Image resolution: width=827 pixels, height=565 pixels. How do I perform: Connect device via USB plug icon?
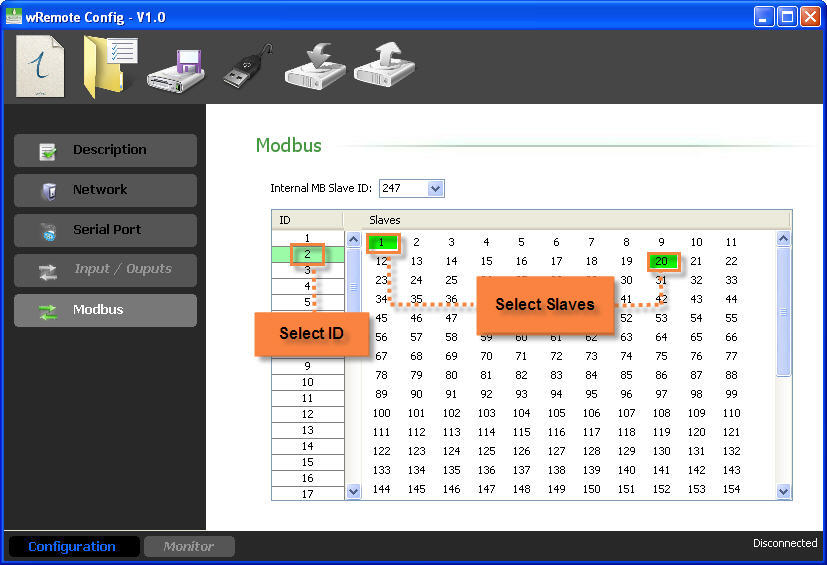[x=248, y=66]
